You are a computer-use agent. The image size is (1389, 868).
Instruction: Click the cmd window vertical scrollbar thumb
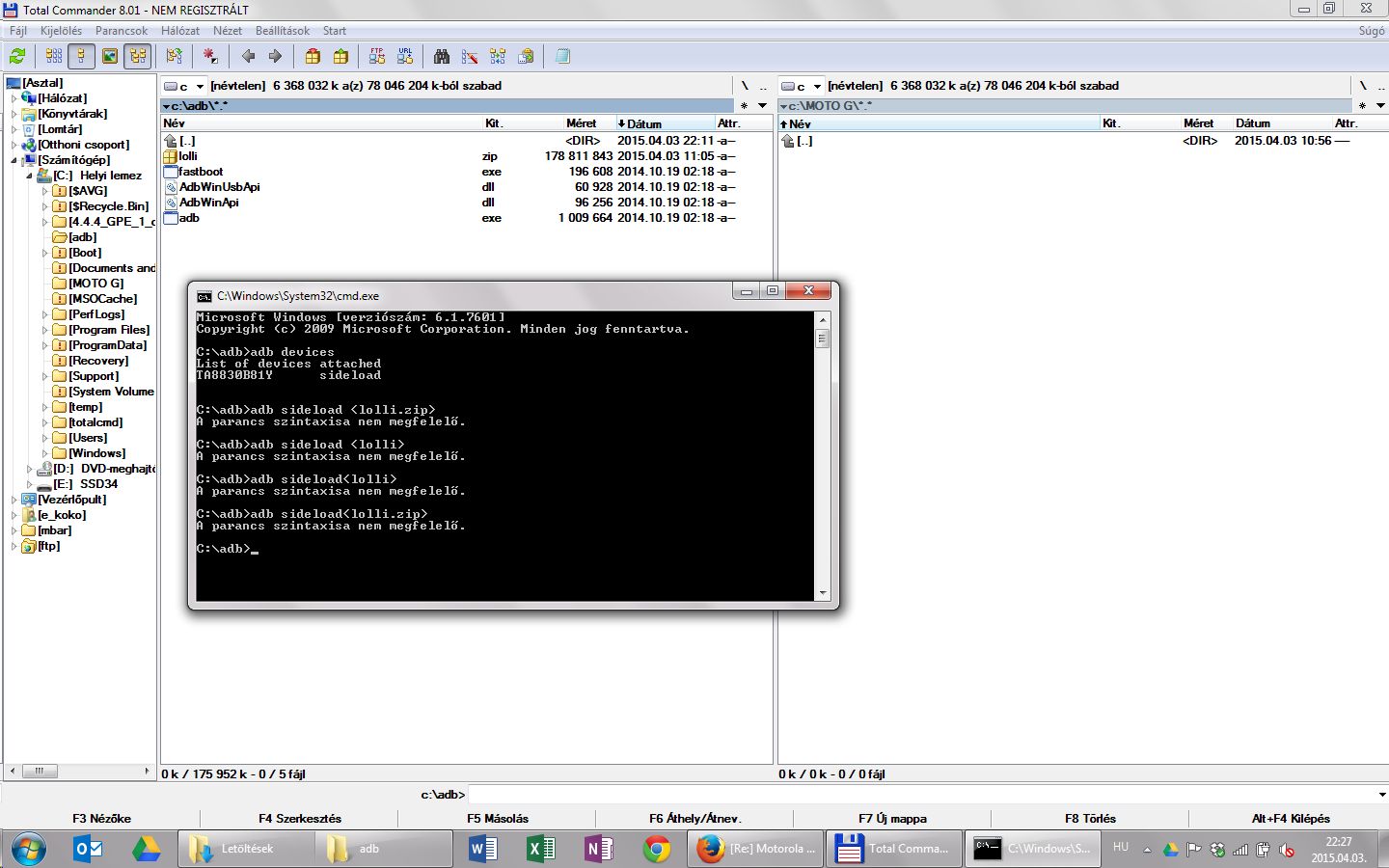pos(823,338)
